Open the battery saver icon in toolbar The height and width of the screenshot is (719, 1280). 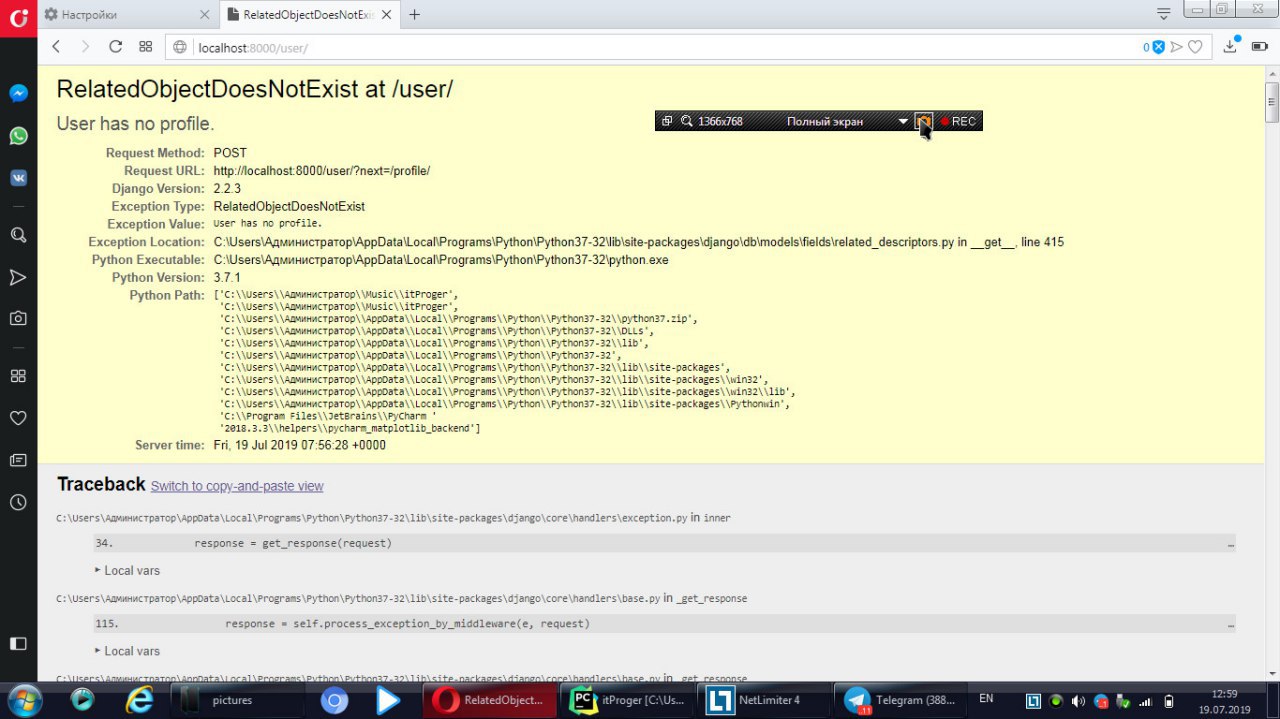tap(1260, 47)
